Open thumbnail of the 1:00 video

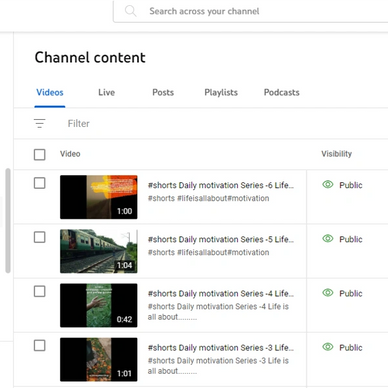99,197
